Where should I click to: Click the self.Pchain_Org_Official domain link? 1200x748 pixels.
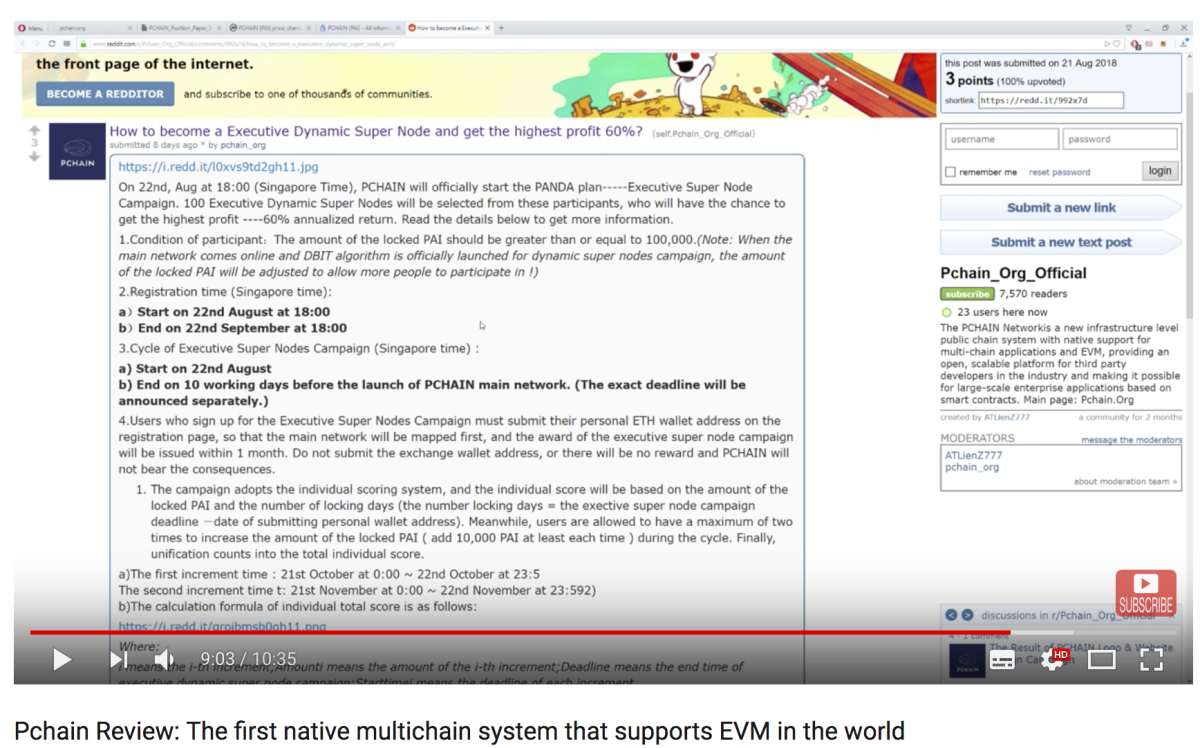(x=704, y=133)
